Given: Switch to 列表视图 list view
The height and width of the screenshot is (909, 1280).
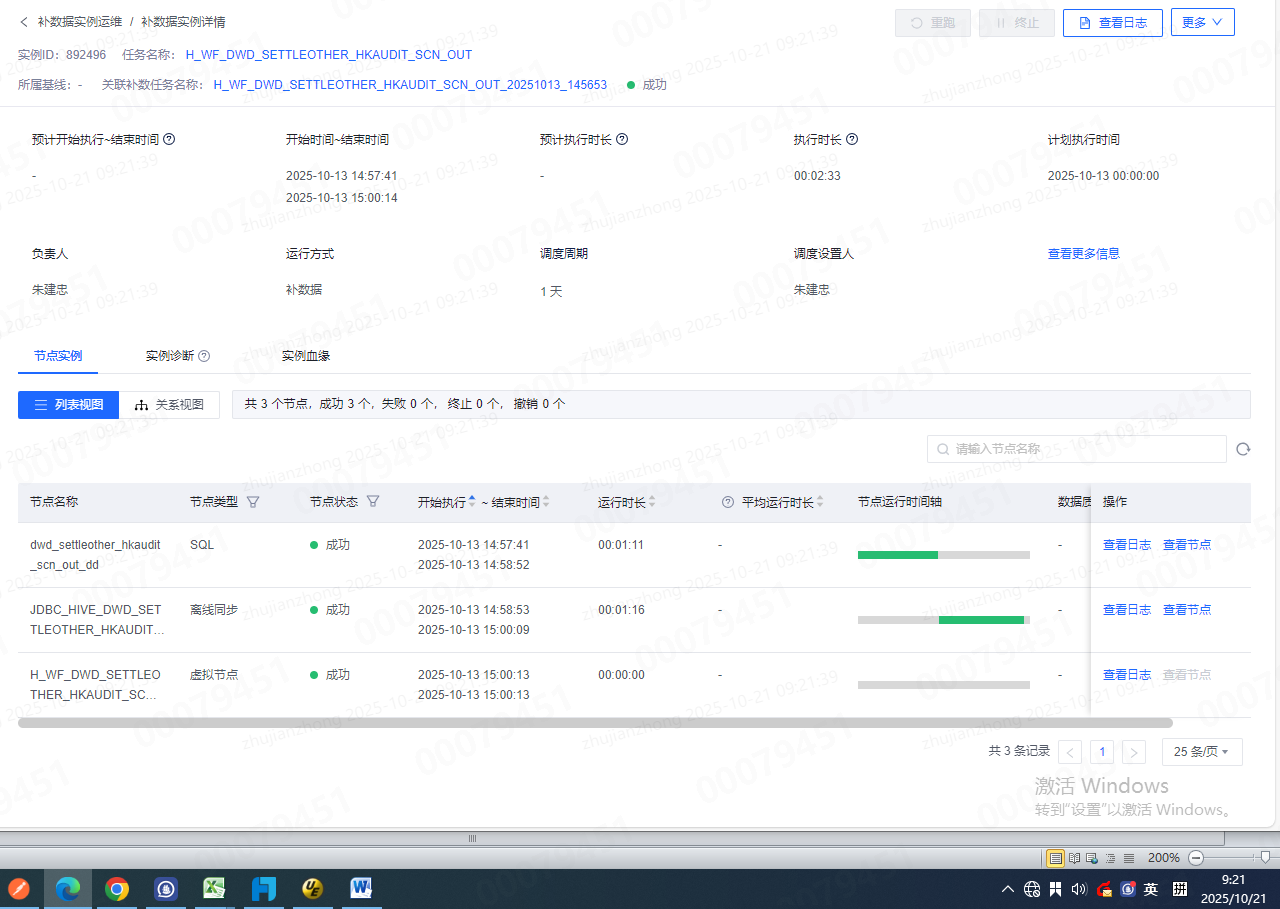Looking at the screenshot, I should [x=68, y=405].
